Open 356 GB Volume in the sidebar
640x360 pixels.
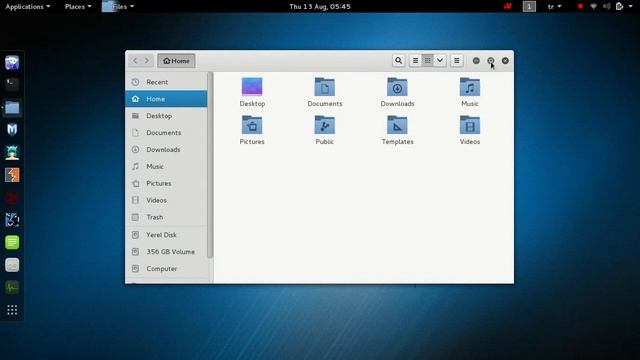(166, 252)
